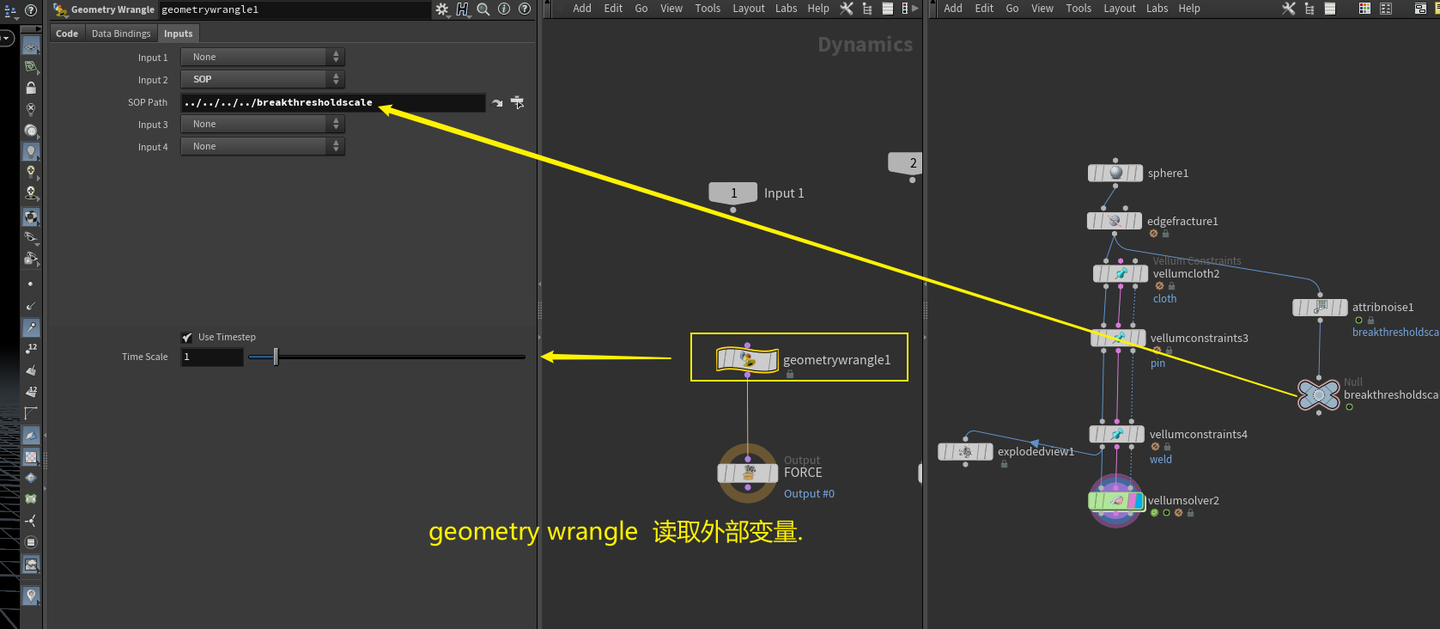Select the vellumcloth2 node
Screen dimensions: 1440x629
(x=1121, y=273)
